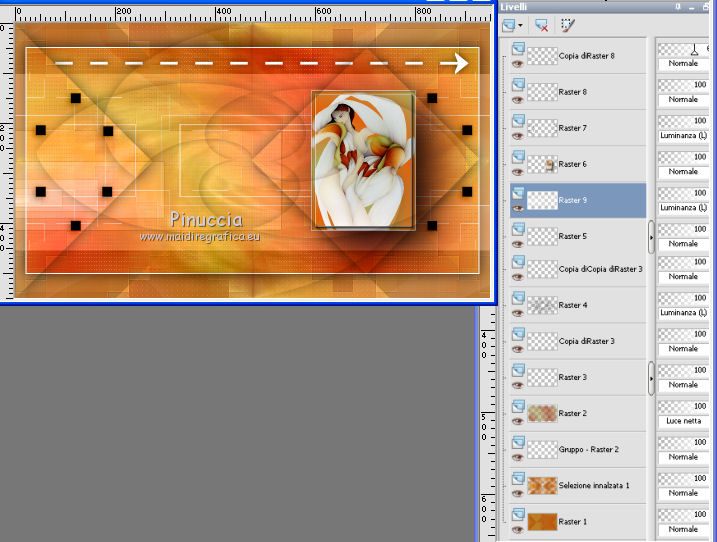The height and width of the screenshot is (542, 717).
Task: Open blend mode Luminanza (L) of Raster 4
Action: click(684, 313)
